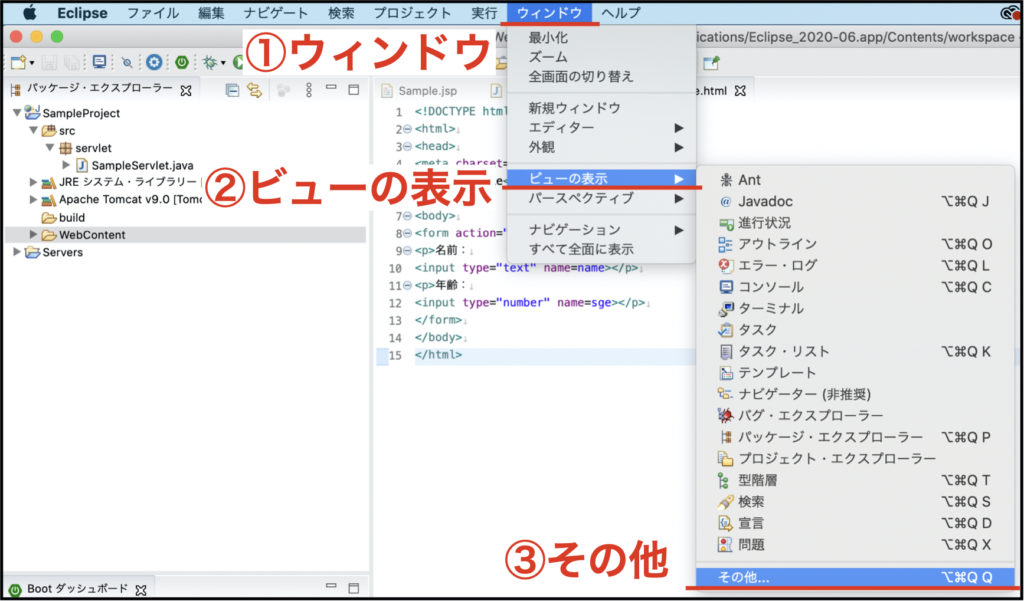
Task: Open the 編集 menu
Action: (211, 13)
